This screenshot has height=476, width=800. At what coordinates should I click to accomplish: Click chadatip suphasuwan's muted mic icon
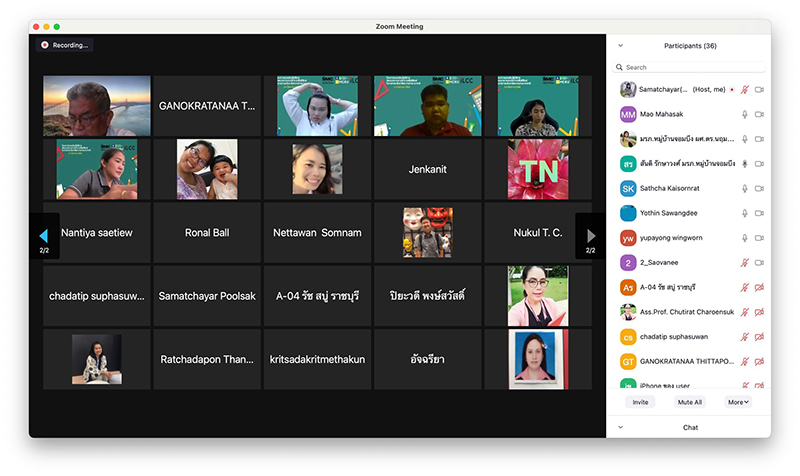[745, 337]
